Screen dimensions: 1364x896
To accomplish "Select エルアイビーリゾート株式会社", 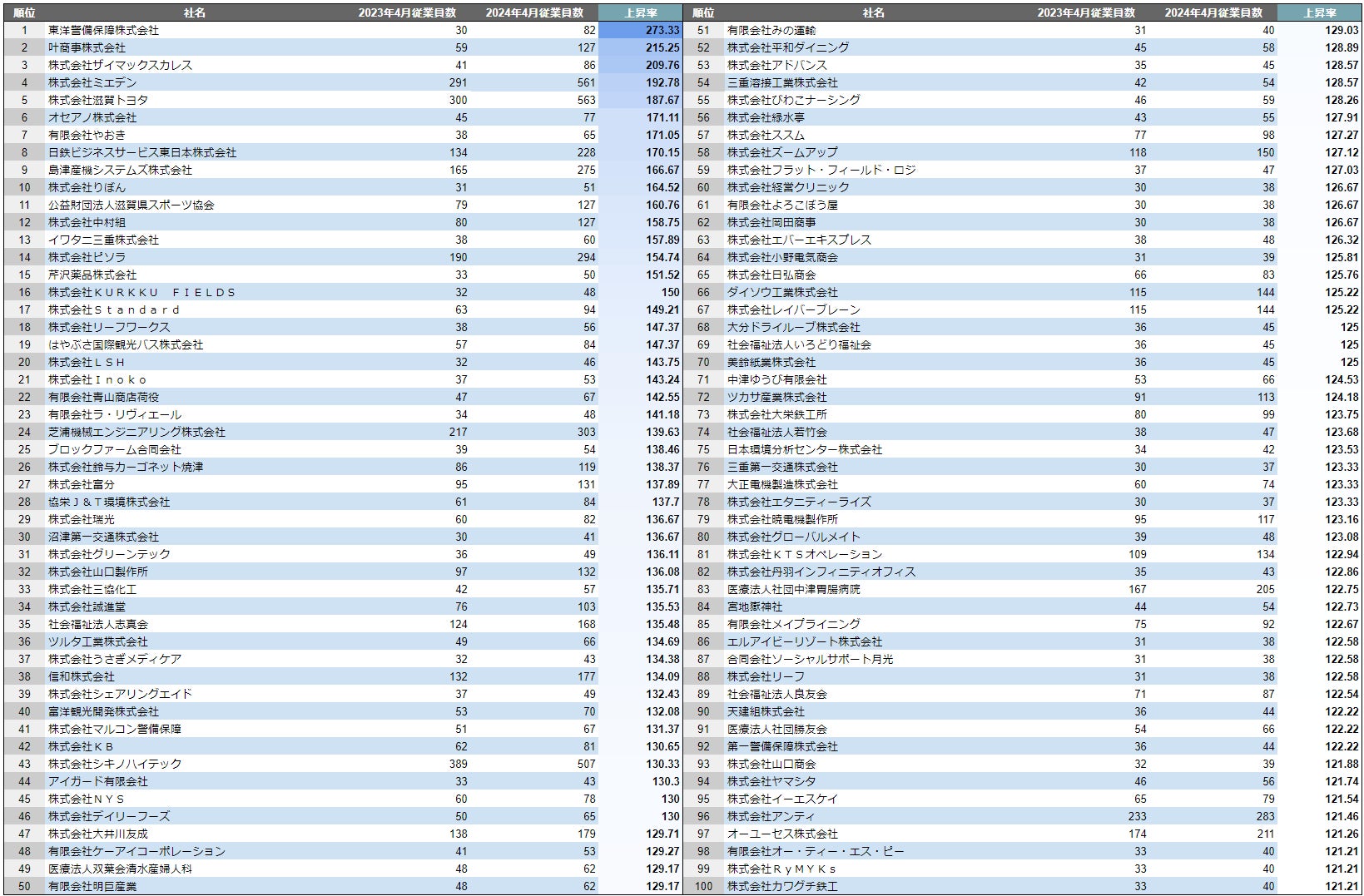I will [805, 641].
